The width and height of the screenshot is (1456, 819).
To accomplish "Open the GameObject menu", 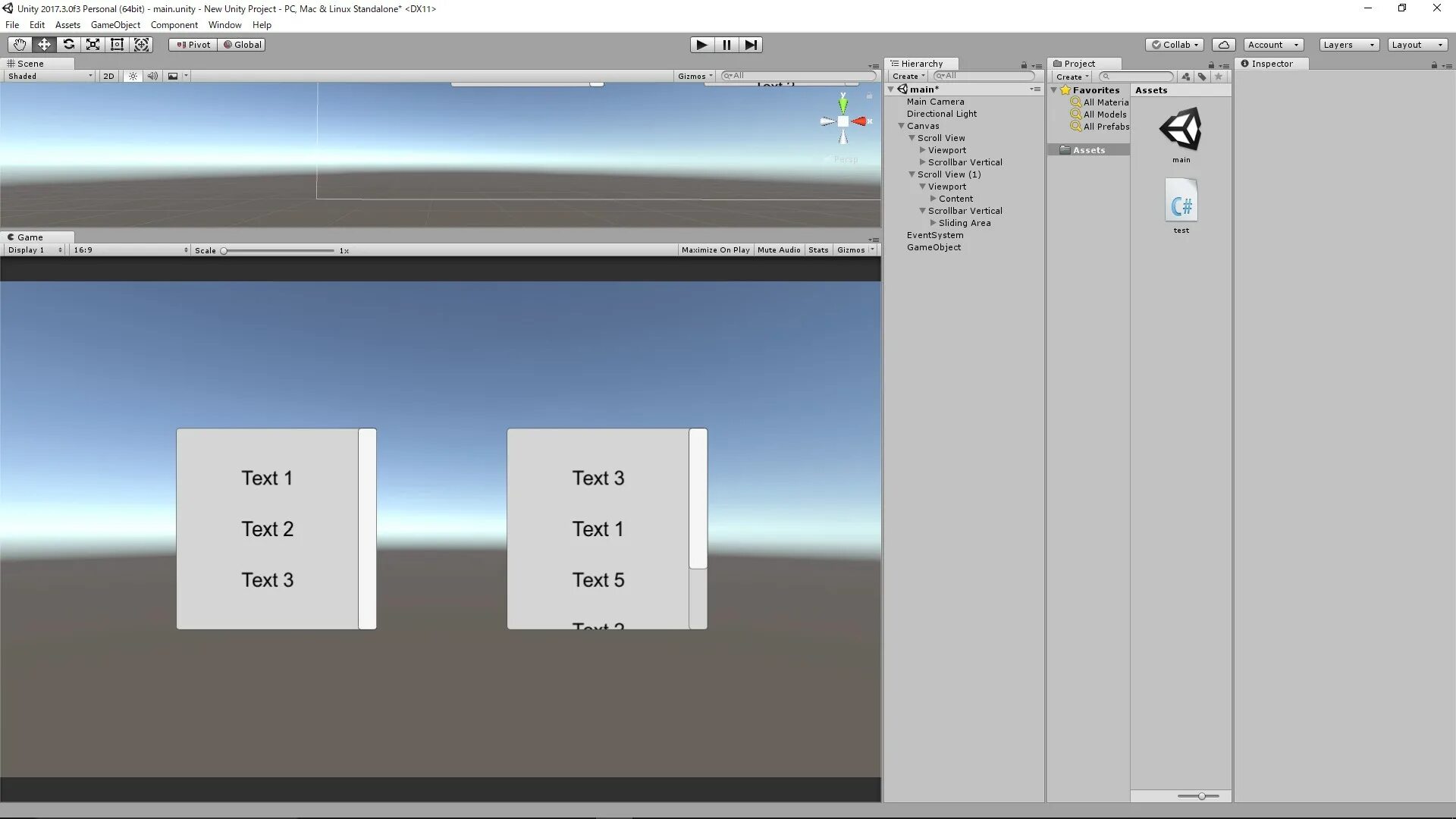I will (115, 25).
